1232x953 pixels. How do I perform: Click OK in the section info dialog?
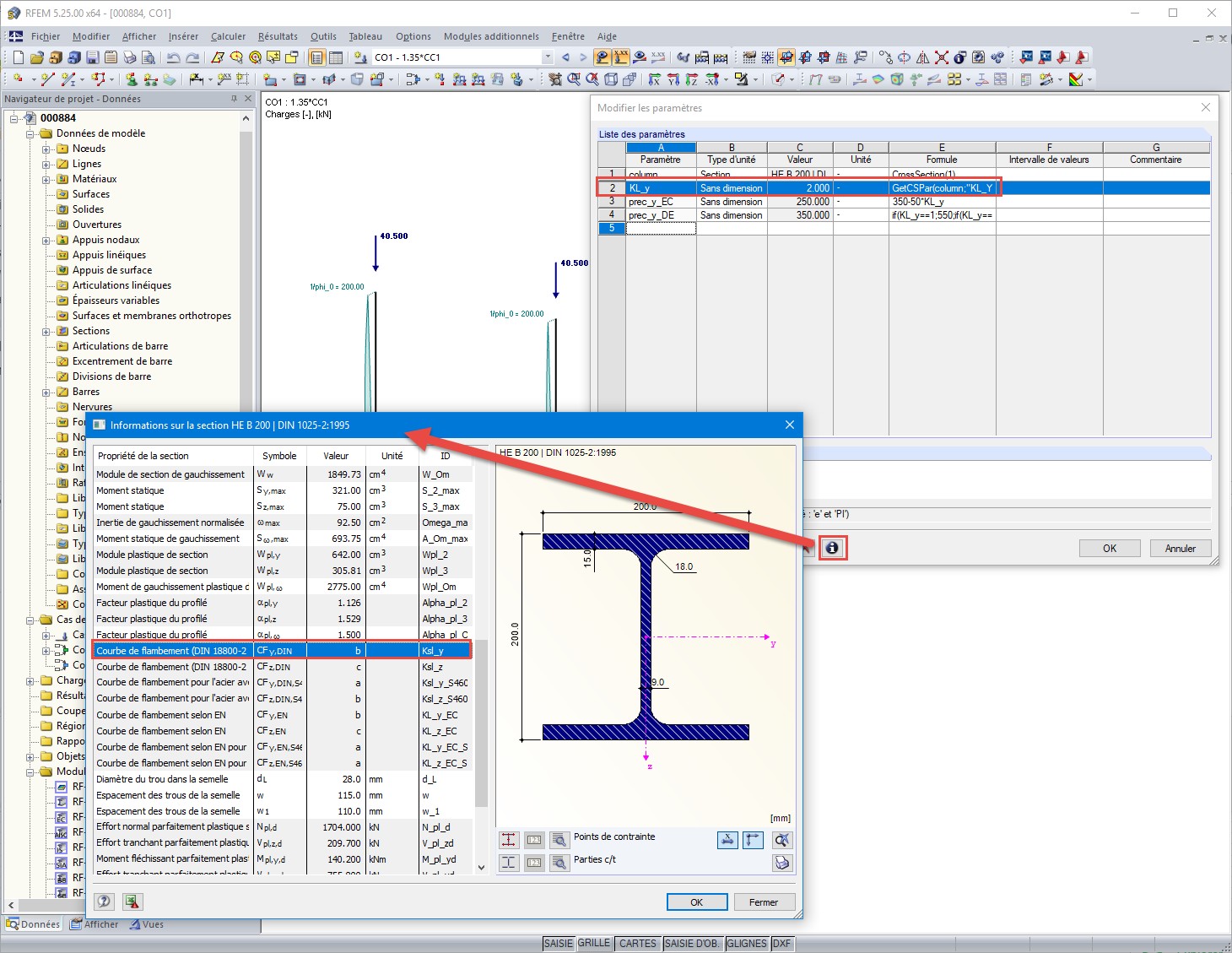tap(697, 902)
